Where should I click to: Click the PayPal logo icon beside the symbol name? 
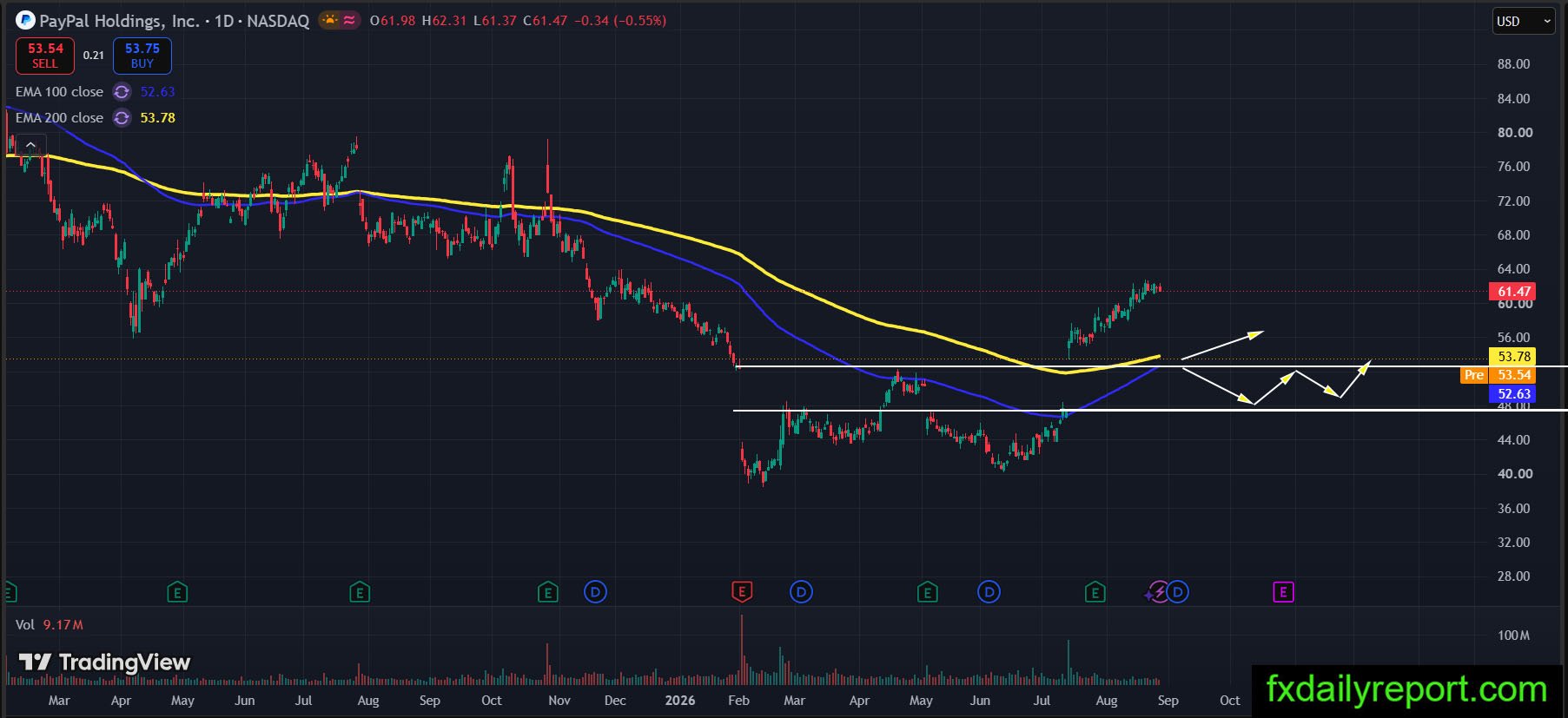pyautogui.click(x=25, y=20)
